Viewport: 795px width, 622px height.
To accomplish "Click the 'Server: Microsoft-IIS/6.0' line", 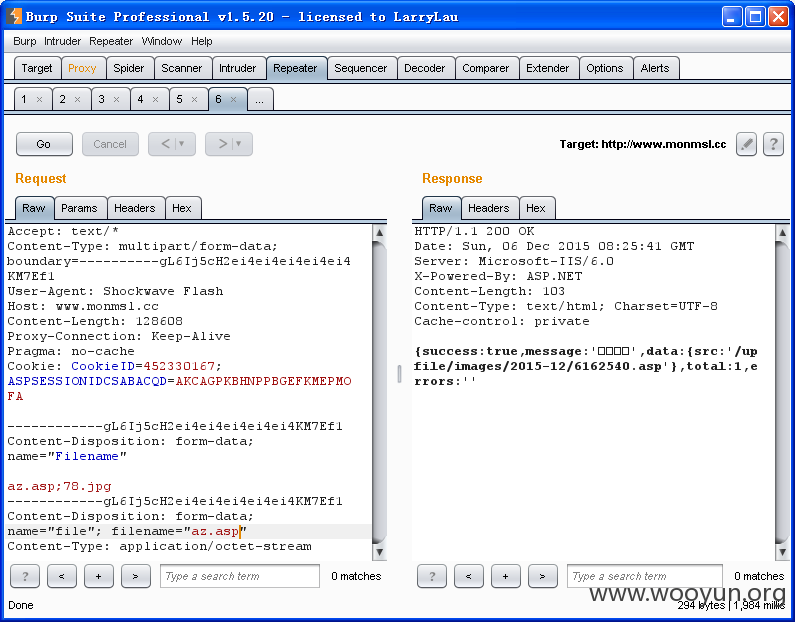I will point(514,261).
